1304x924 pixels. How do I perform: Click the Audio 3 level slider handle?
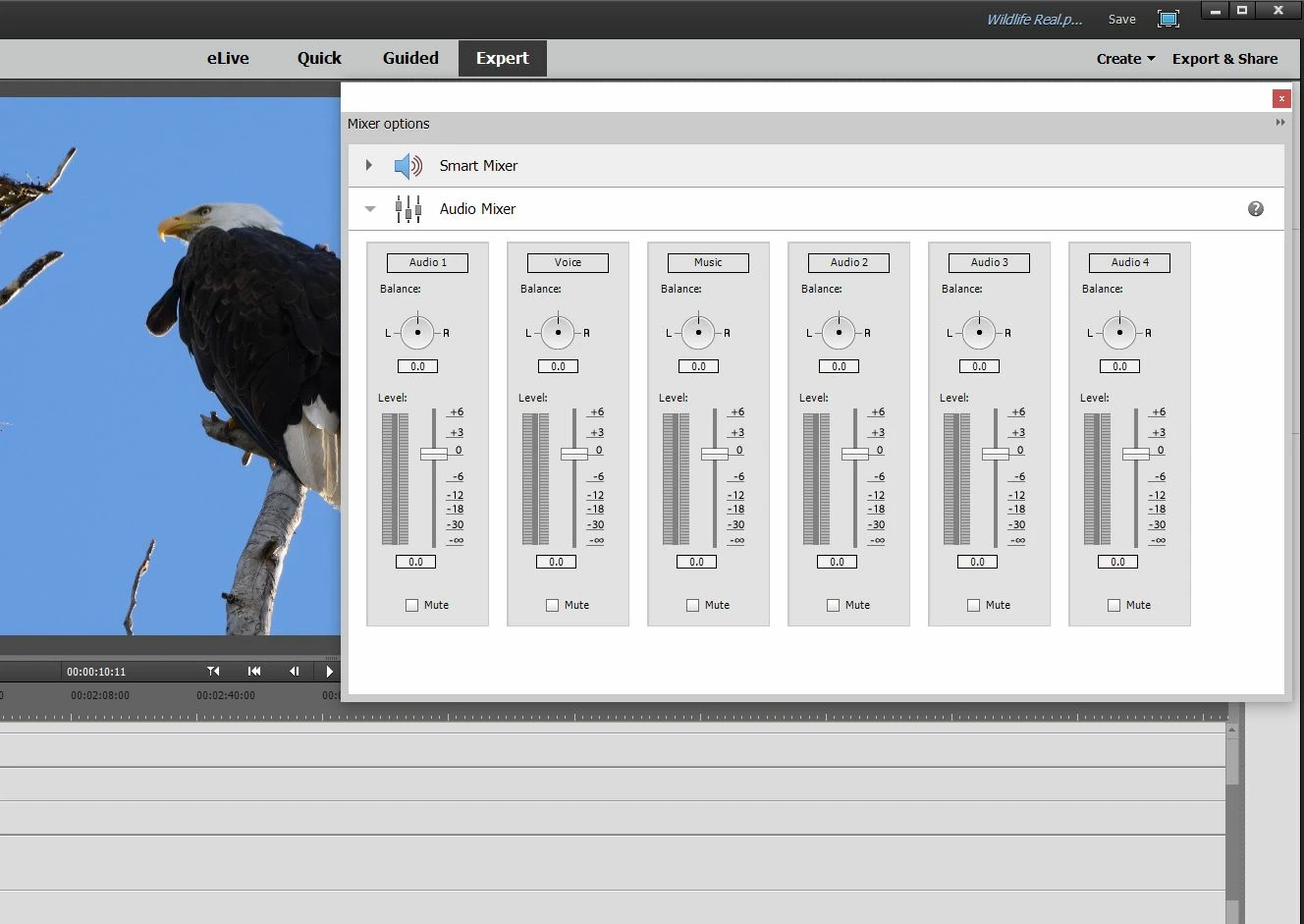tap(996, 454)
